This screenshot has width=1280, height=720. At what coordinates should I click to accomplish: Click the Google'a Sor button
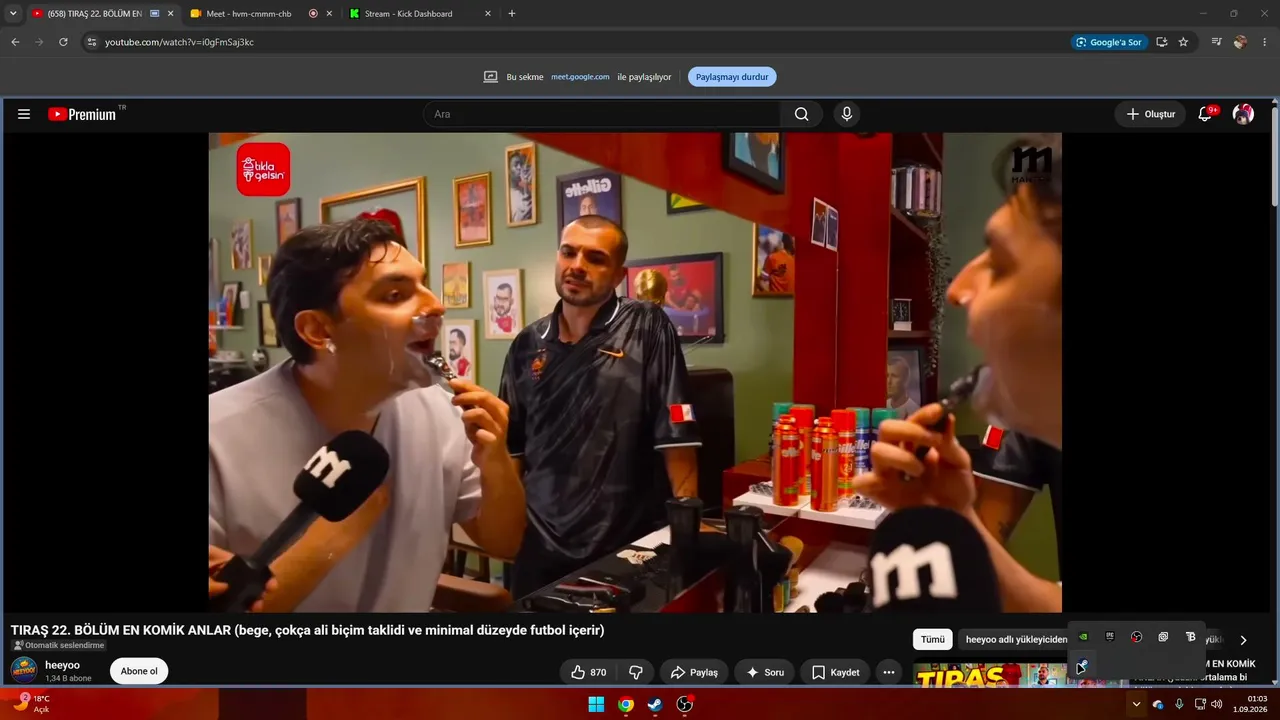(1108, 42)
